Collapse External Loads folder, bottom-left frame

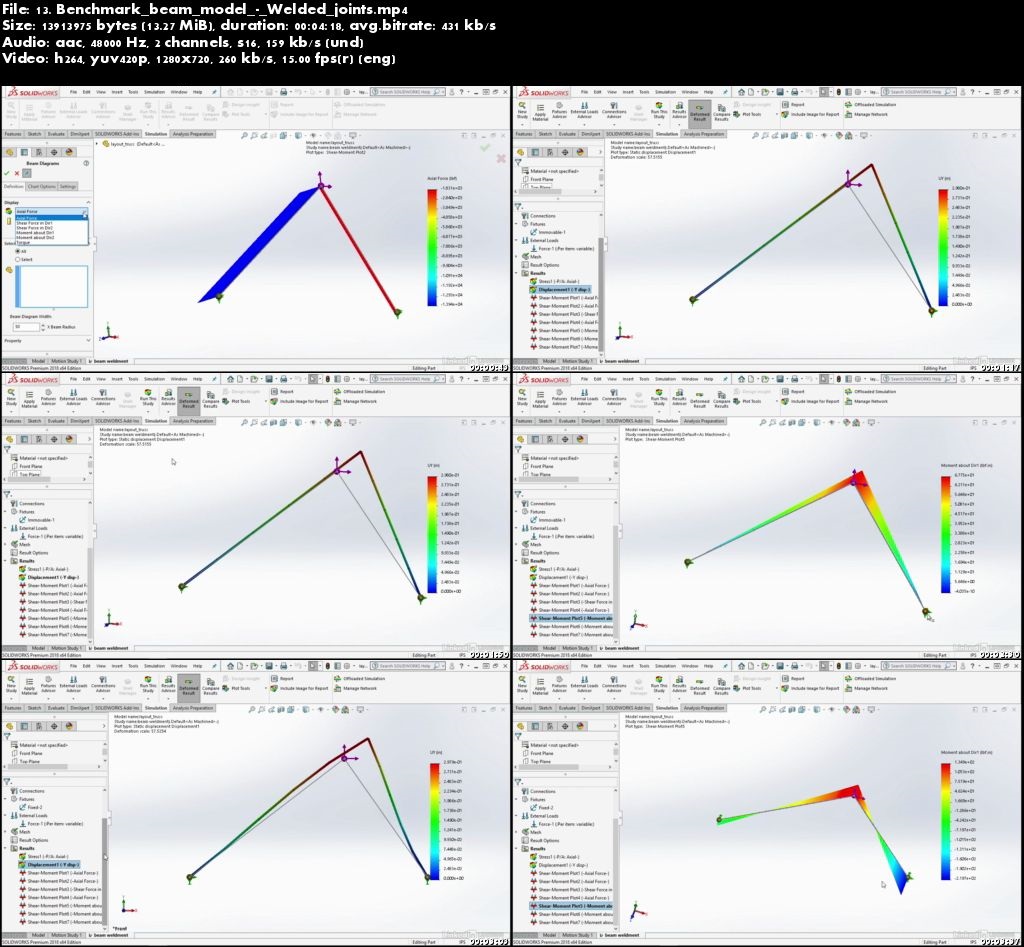(x=7, y=816)
